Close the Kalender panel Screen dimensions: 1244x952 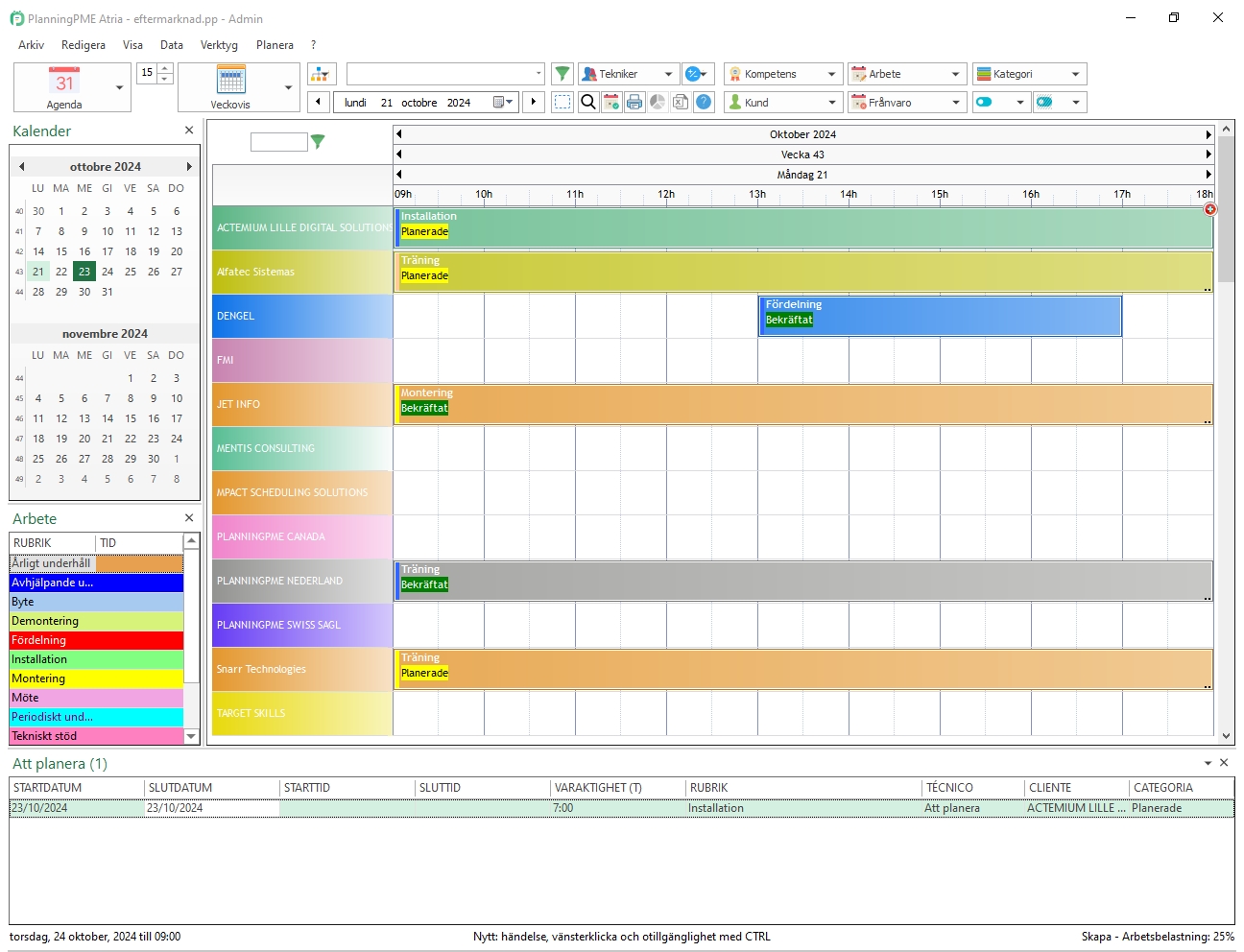point(189,131)
